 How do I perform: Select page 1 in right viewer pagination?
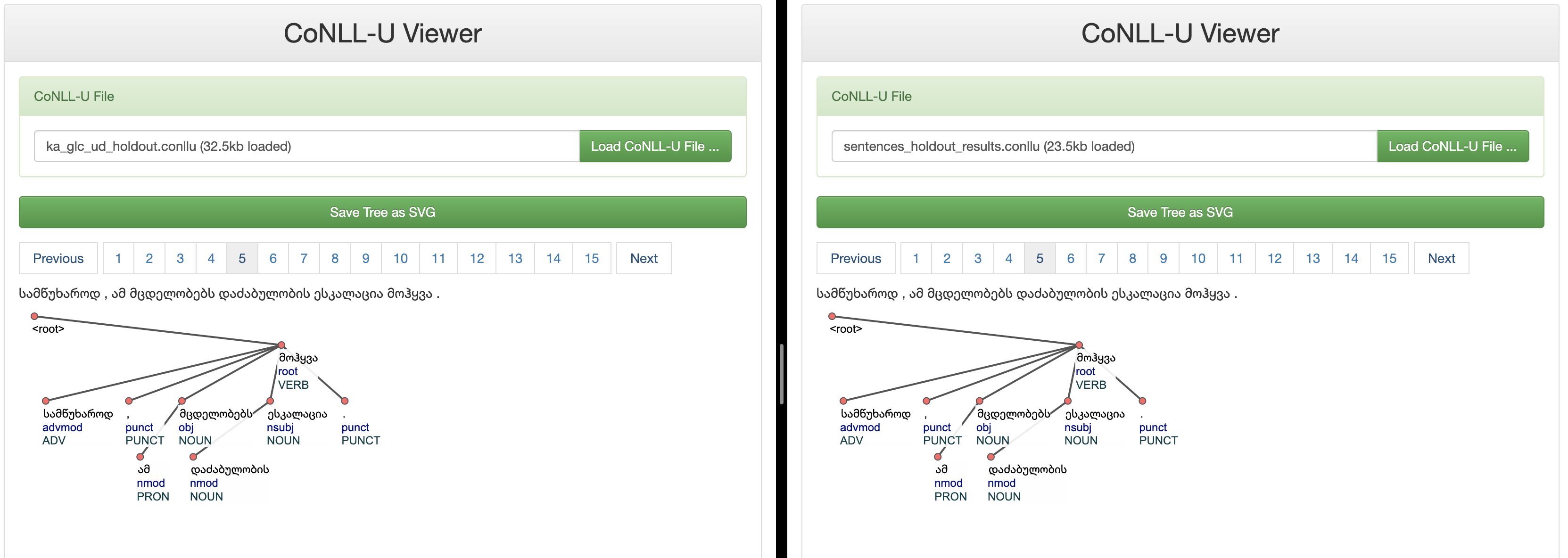[x=916, y=258]
